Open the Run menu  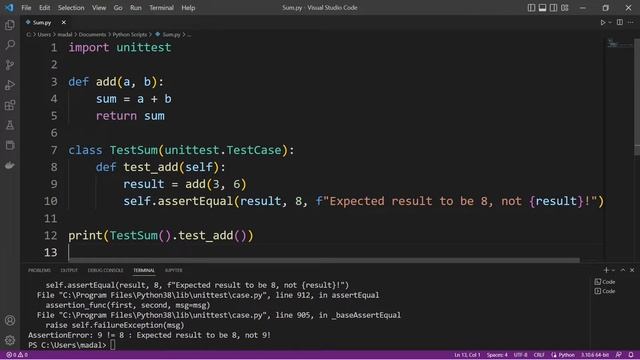(x=136, y=8)
